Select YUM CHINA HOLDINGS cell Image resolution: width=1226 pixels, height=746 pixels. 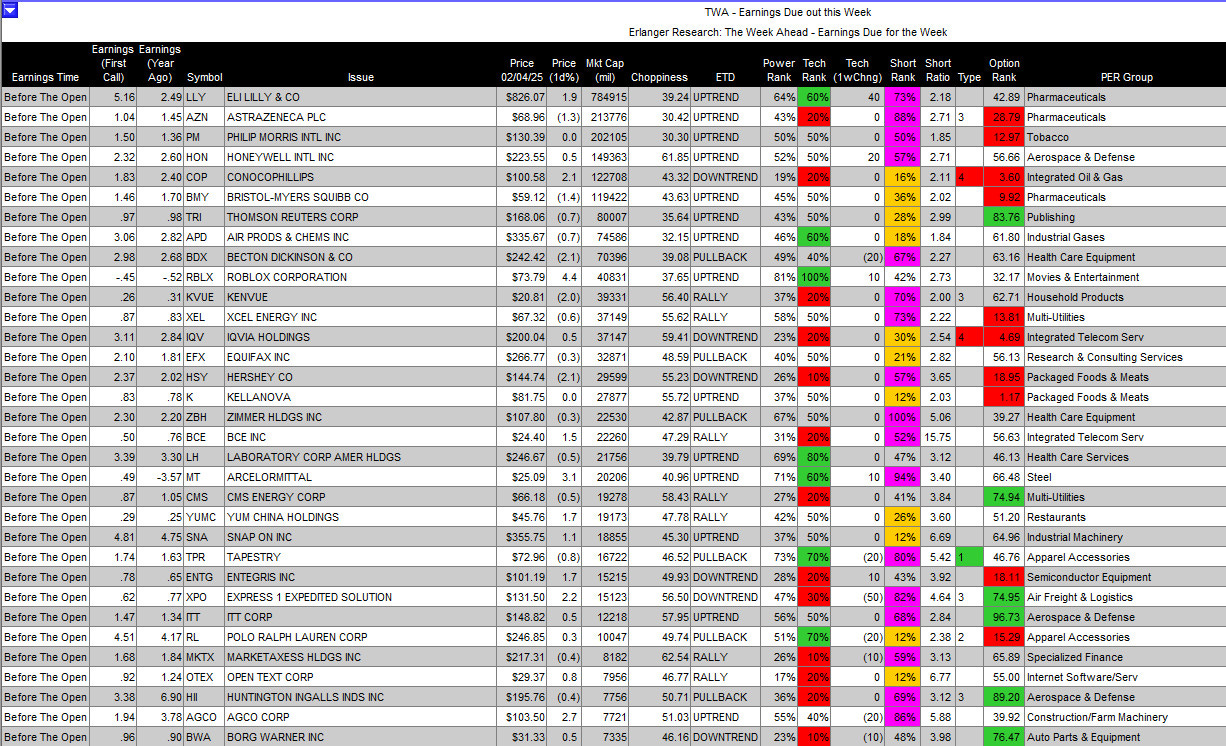pyautogui.click(x=360, y=517)
